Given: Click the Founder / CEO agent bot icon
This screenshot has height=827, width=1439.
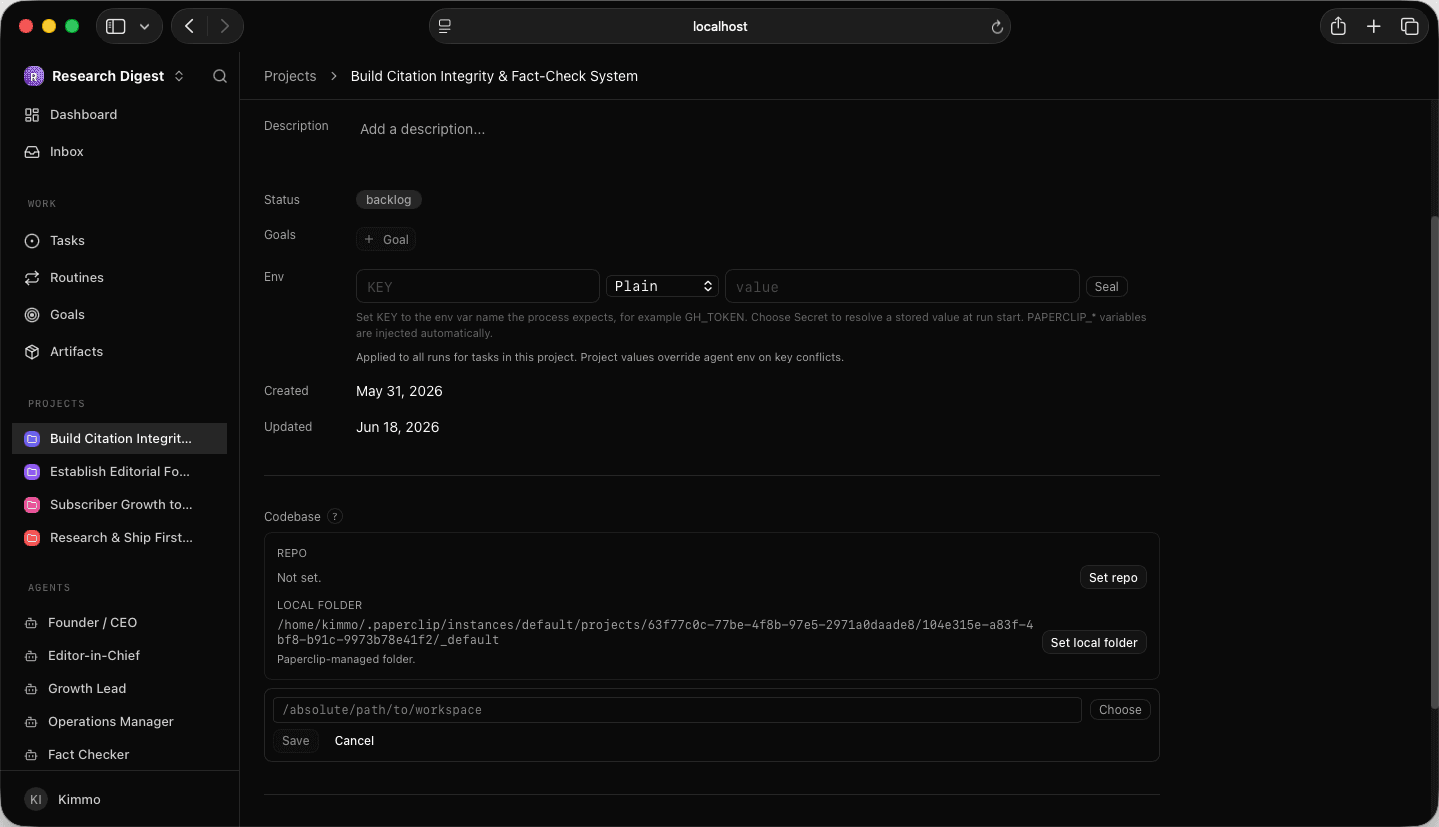Looking at the screenshot, I should [31, 623].
